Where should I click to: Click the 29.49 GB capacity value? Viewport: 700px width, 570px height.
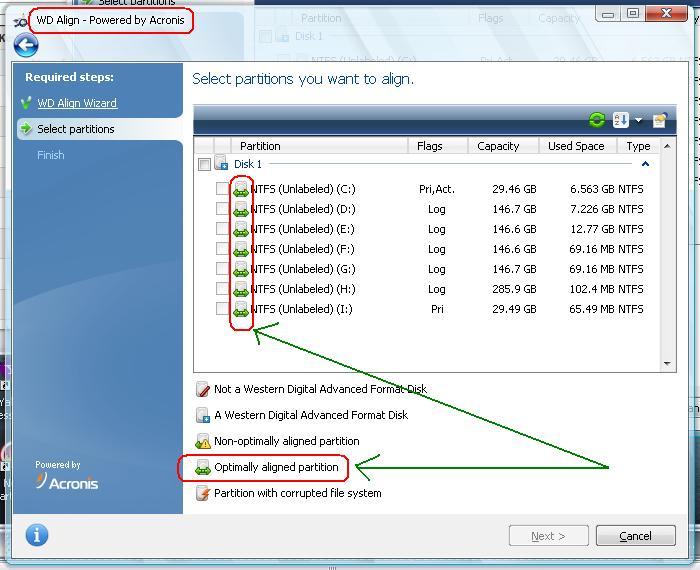514,309
